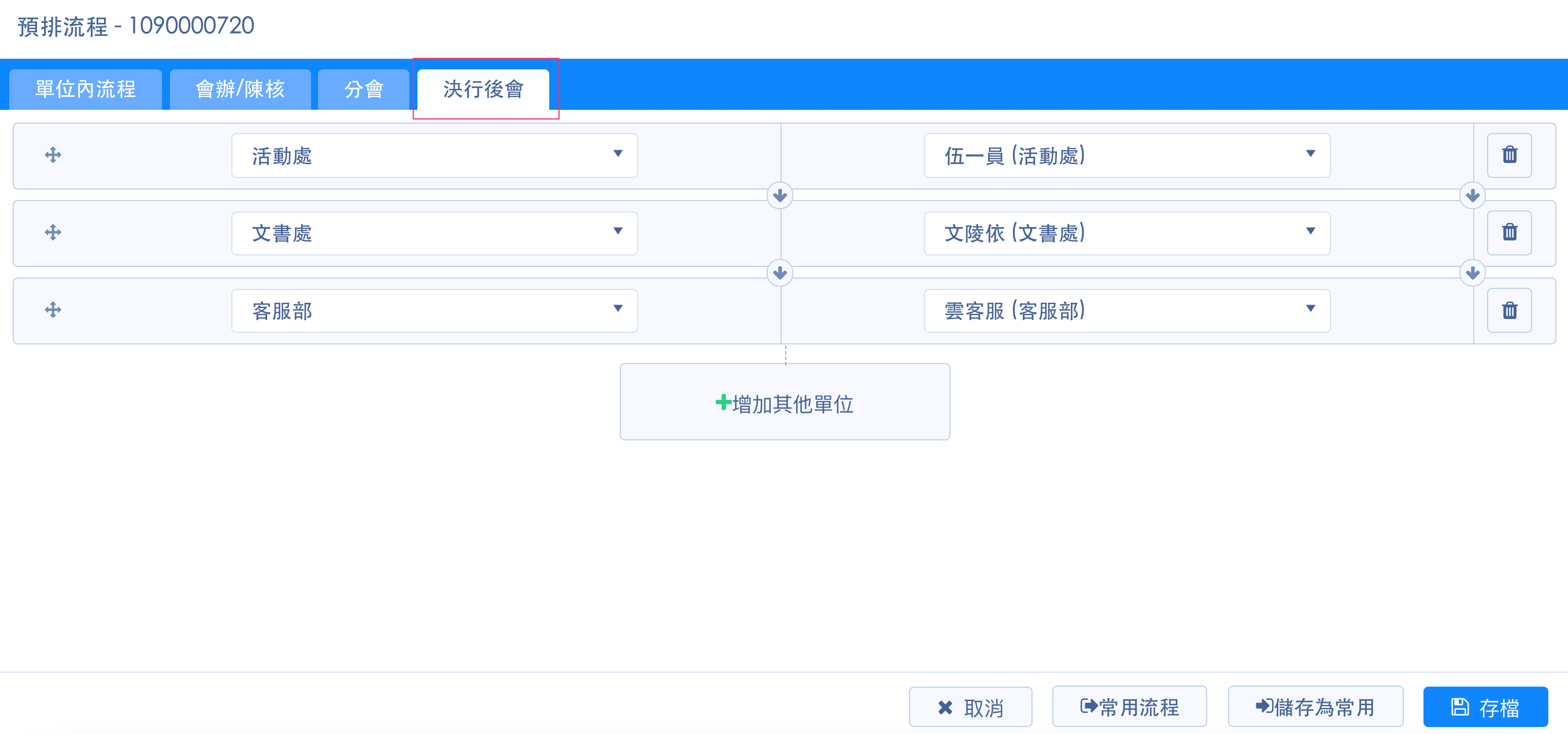1568x734 pixels.
Task: Click center down-arrow between 文書處 and 客服部
Action: coord(779,273)
